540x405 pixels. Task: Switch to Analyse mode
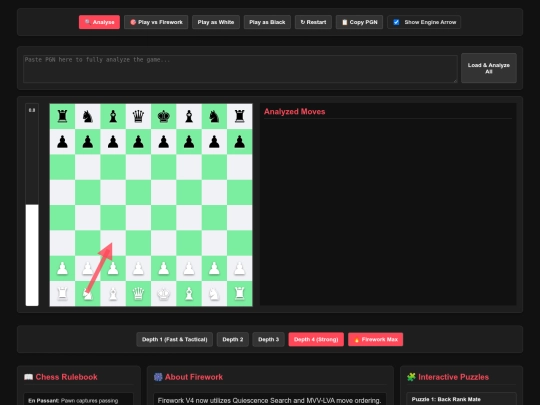coord(99,22)
